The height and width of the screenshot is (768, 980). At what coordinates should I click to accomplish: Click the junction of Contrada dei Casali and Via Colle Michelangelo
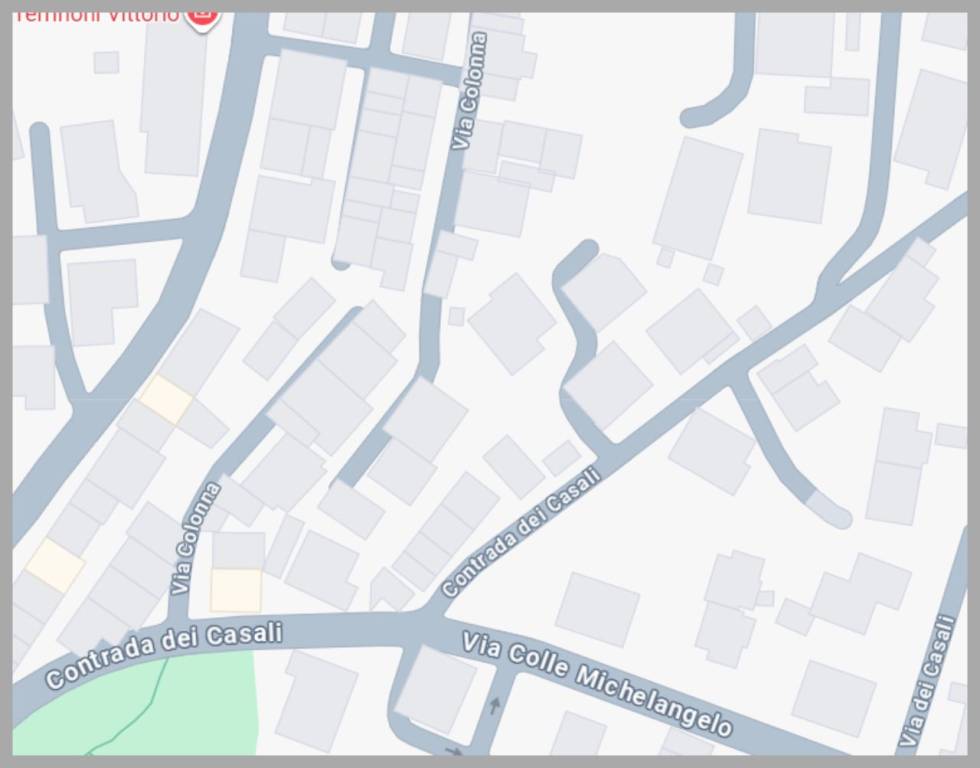pyautogui.click(x=428, y=624)
